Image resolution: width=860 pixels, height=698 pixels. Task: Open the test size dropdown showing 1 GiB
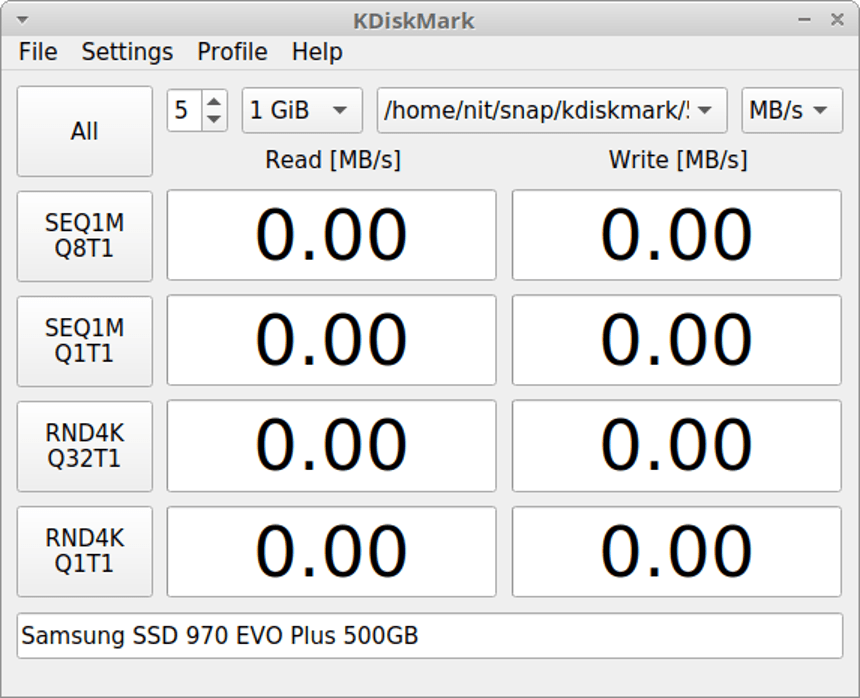pyautogui.click(x=300, y=111)
